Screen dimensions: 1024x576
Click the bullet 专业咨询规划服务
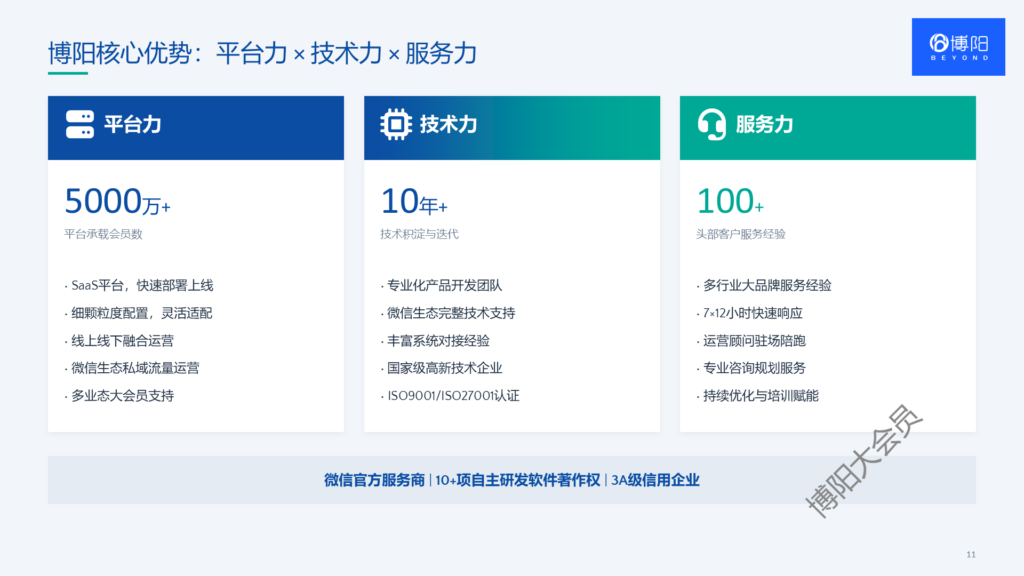coord(751,368)
